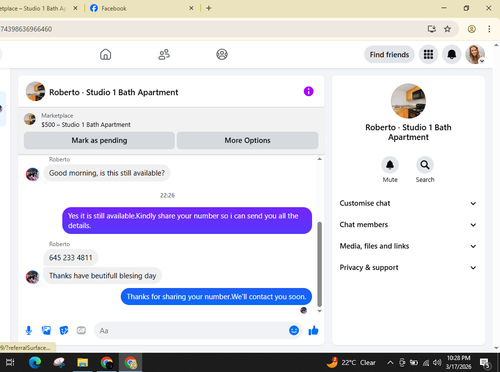Viewport: 500px width, 372px height.
Task: Click the browser address bar URL
Action: click(x=26, y=29)
